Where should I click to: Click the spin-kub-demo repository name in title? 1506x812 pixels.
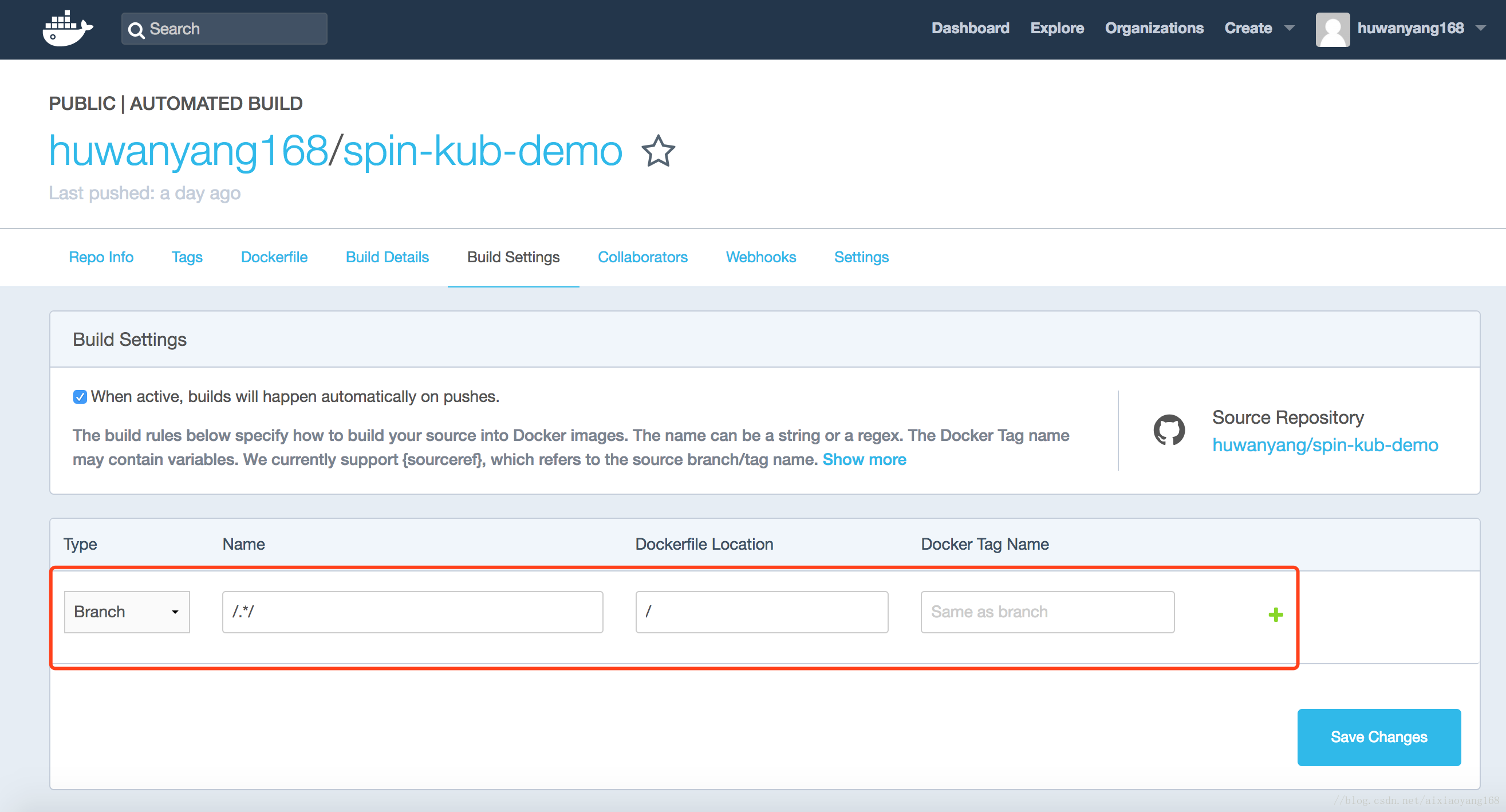coord(482,151)
